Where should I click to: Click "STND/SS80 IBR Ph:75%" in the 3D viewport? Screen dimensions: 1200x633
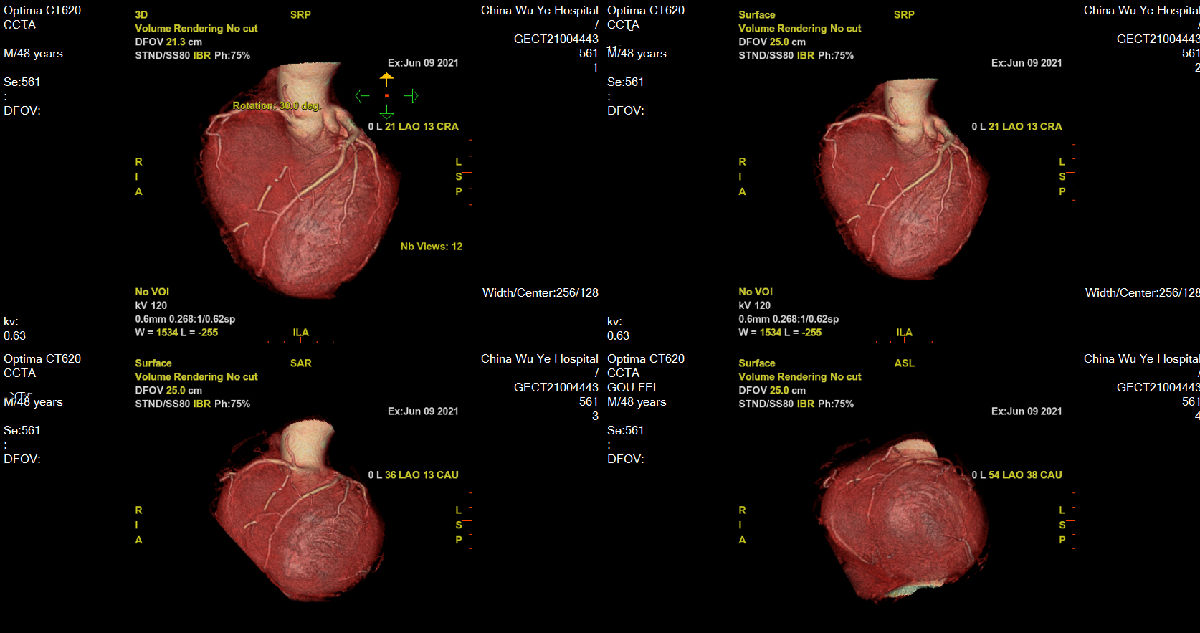[192, 56]
